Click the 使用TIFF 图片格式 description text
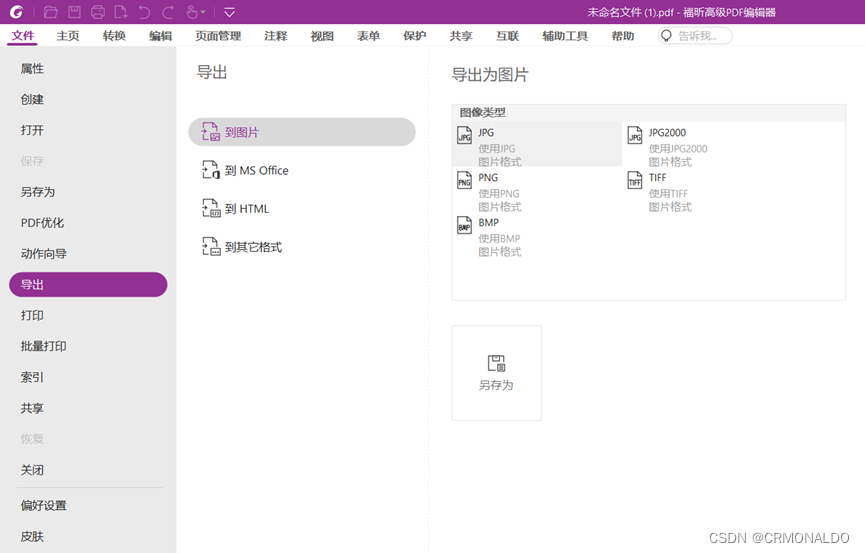 670,200
